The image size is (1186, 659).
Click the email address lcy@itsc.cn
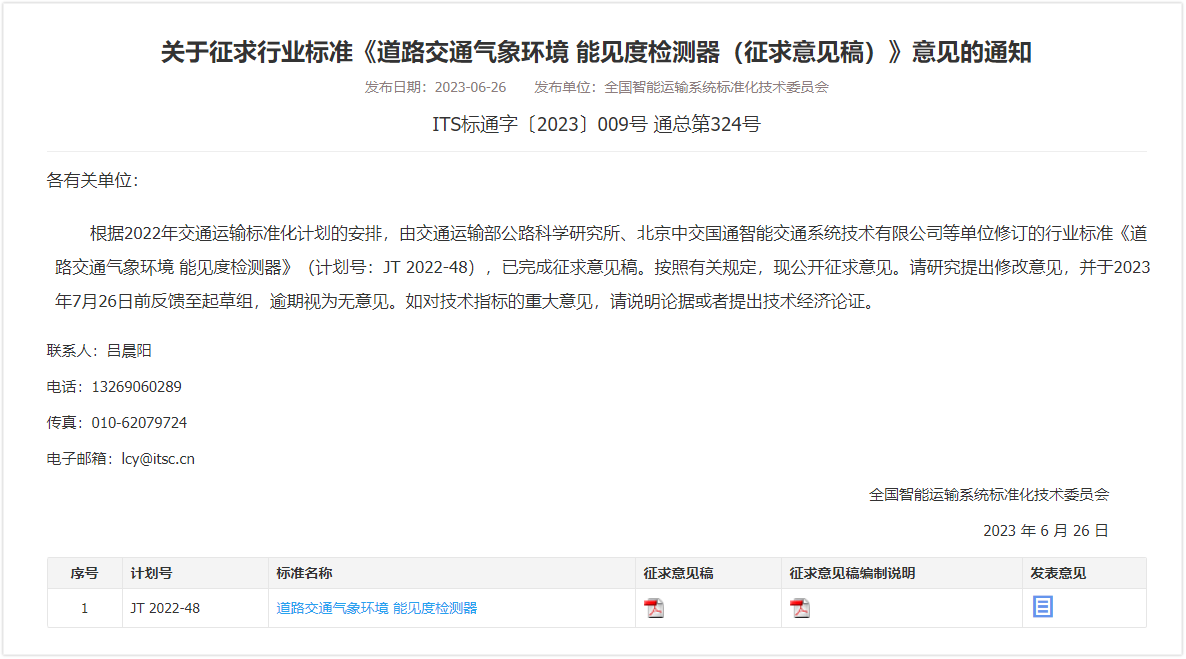(158, 459)
